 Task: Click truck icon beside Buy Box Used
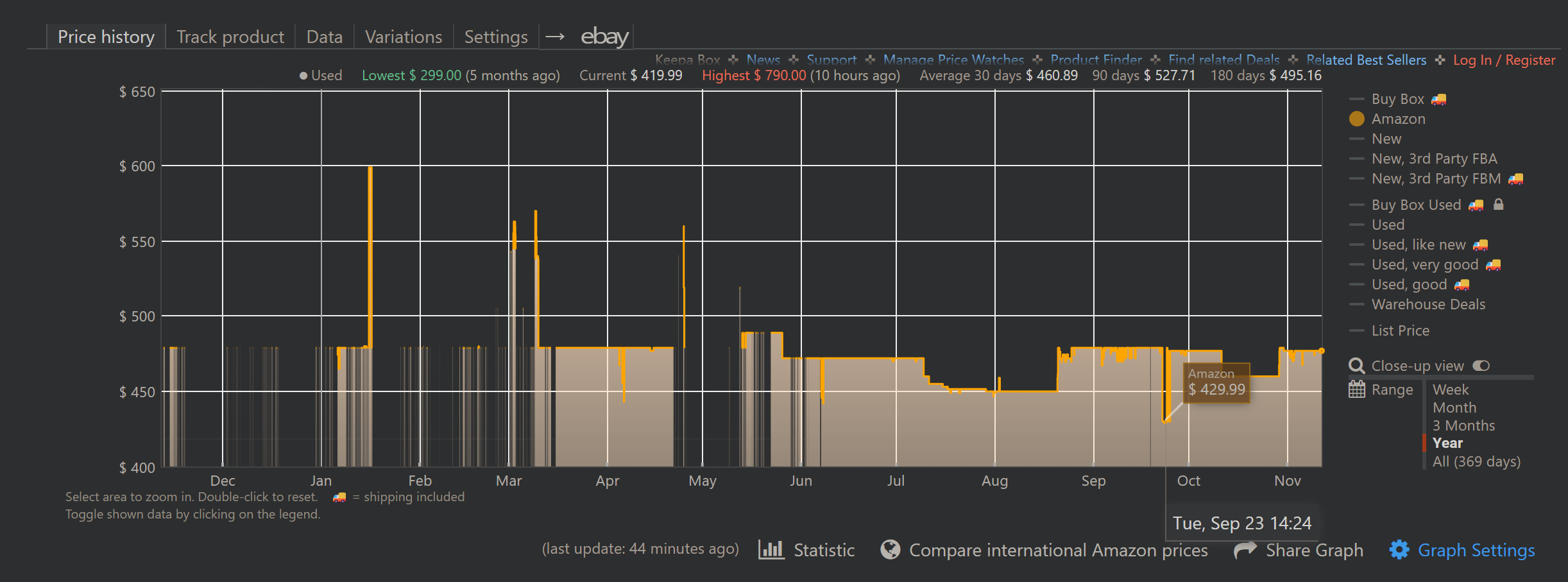(x=1476, y=205)
